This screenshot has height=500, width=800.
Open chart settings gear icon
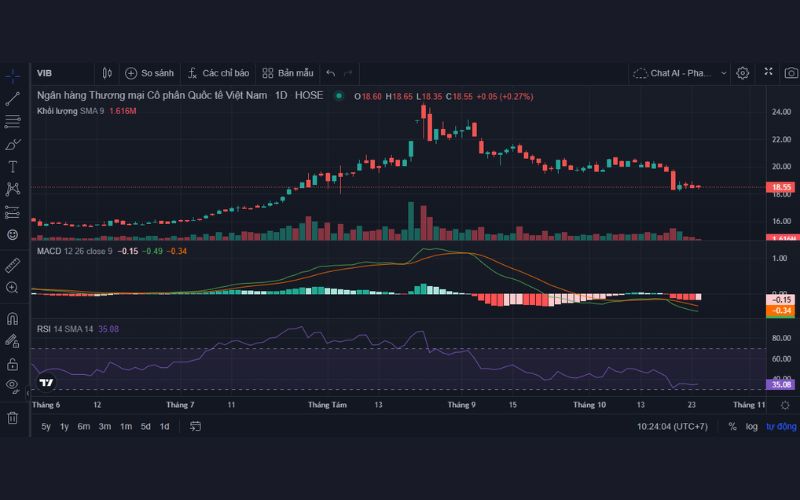(742, 73)
